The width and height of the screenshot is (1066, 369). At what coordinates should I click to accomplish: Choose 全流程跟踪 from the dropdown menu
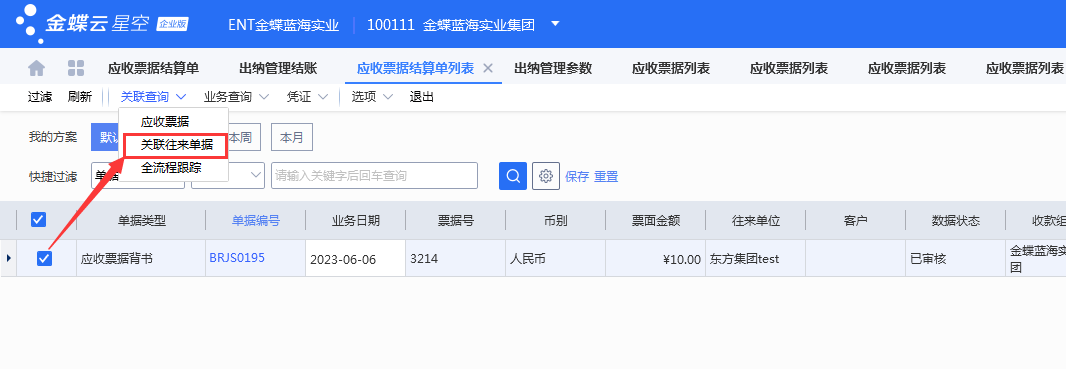[x=171, y=167]
